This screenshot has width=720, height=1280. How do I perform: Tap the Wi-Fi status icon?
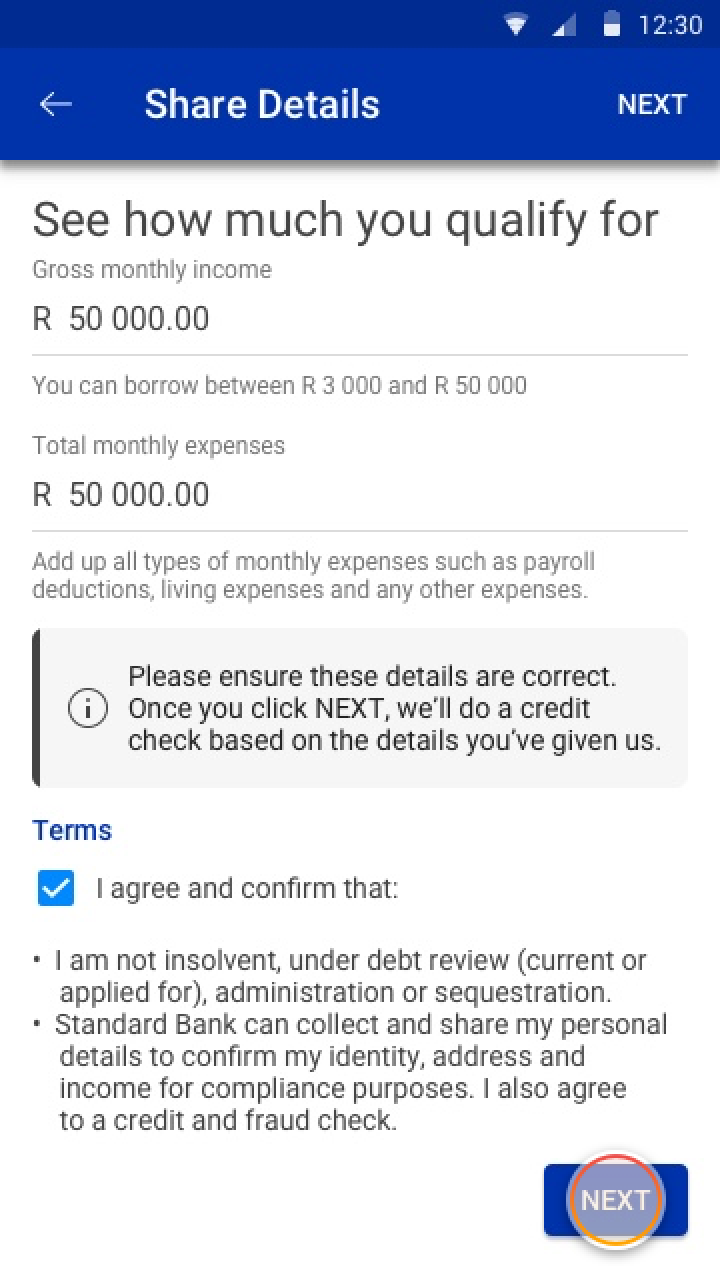pyautogui.click(x=516, y=25)
